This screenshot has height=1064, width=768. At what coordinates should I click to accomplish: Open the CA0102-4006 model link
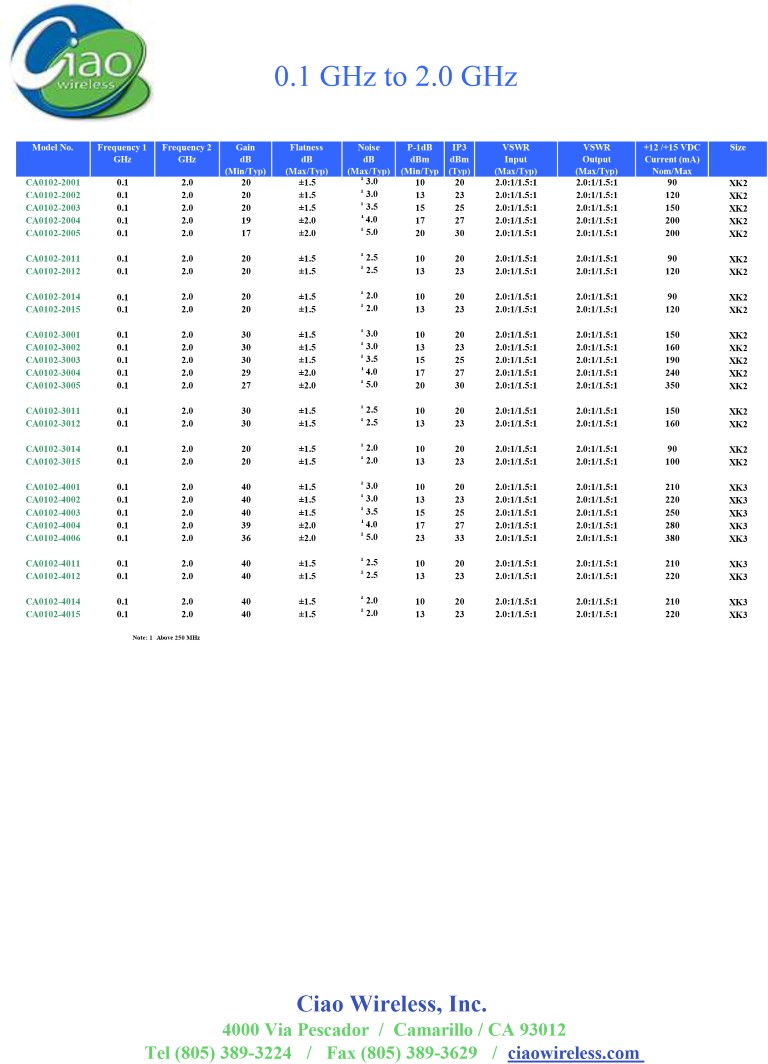click(x=53, y=537)
